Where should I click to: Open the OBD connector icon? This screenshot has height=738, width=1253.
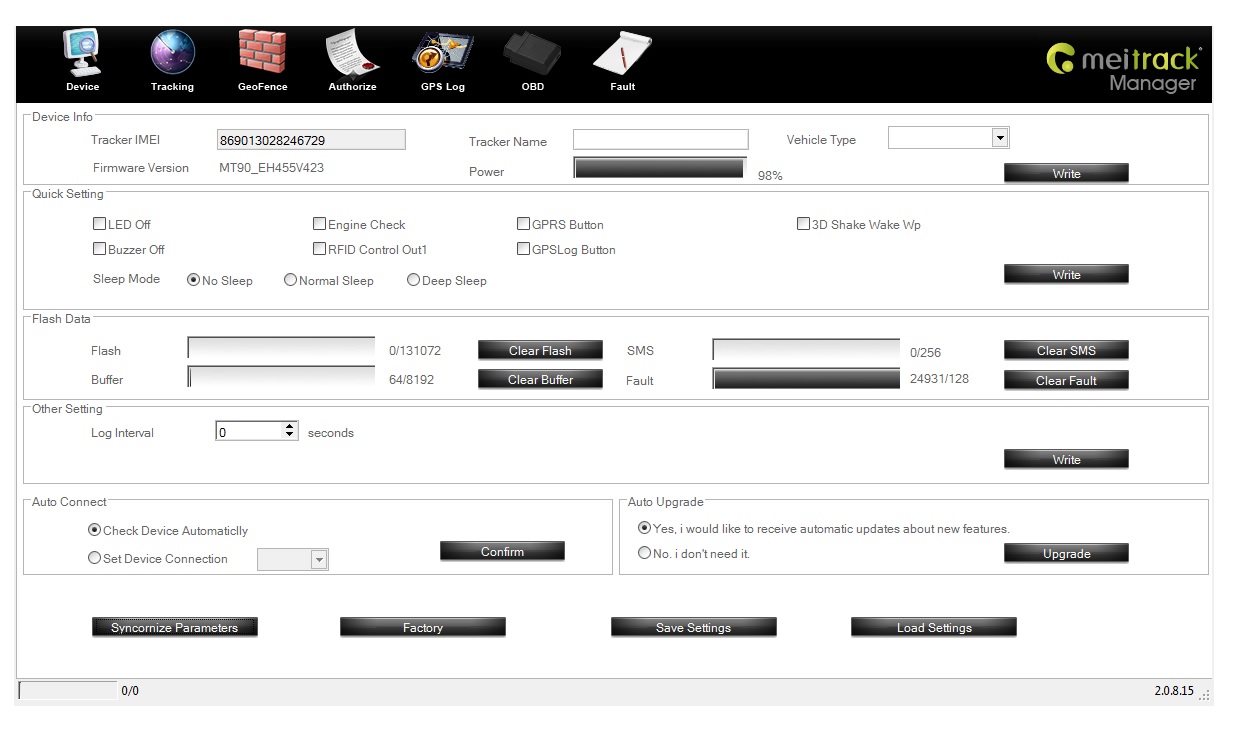point(532,57)
